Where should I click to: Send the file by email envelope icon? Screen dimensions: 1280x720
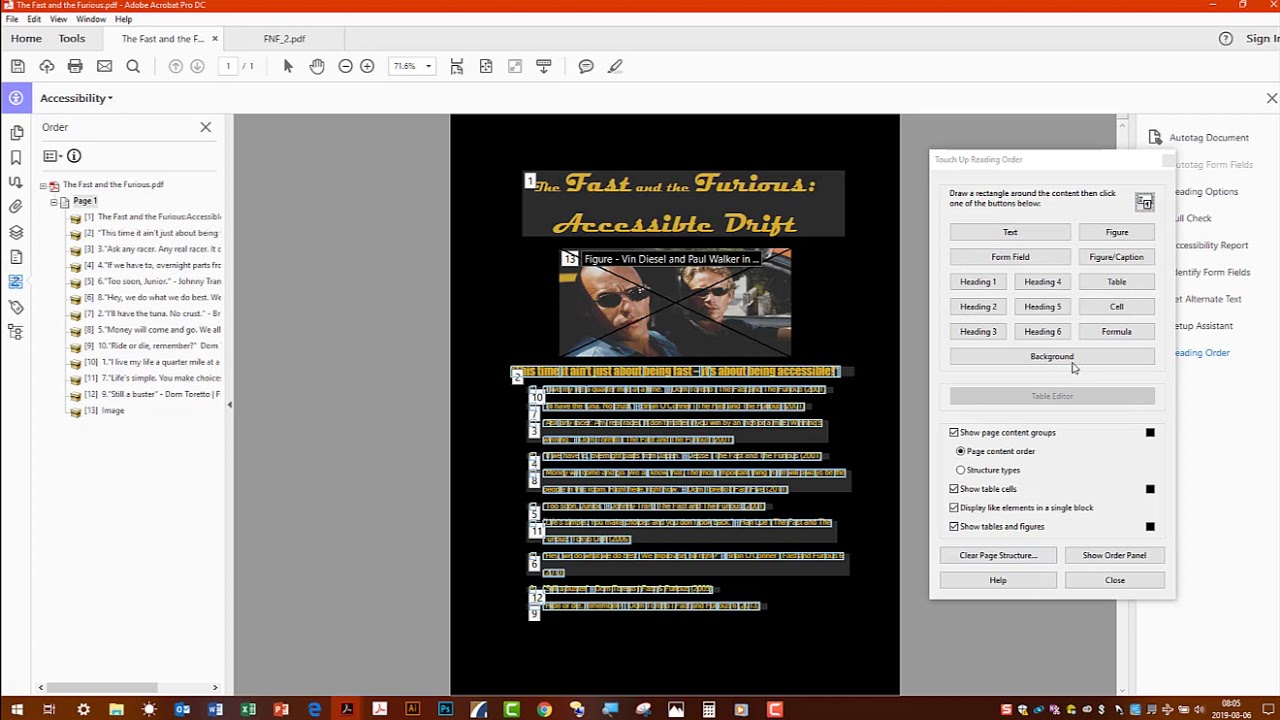(x=104, y=66)
